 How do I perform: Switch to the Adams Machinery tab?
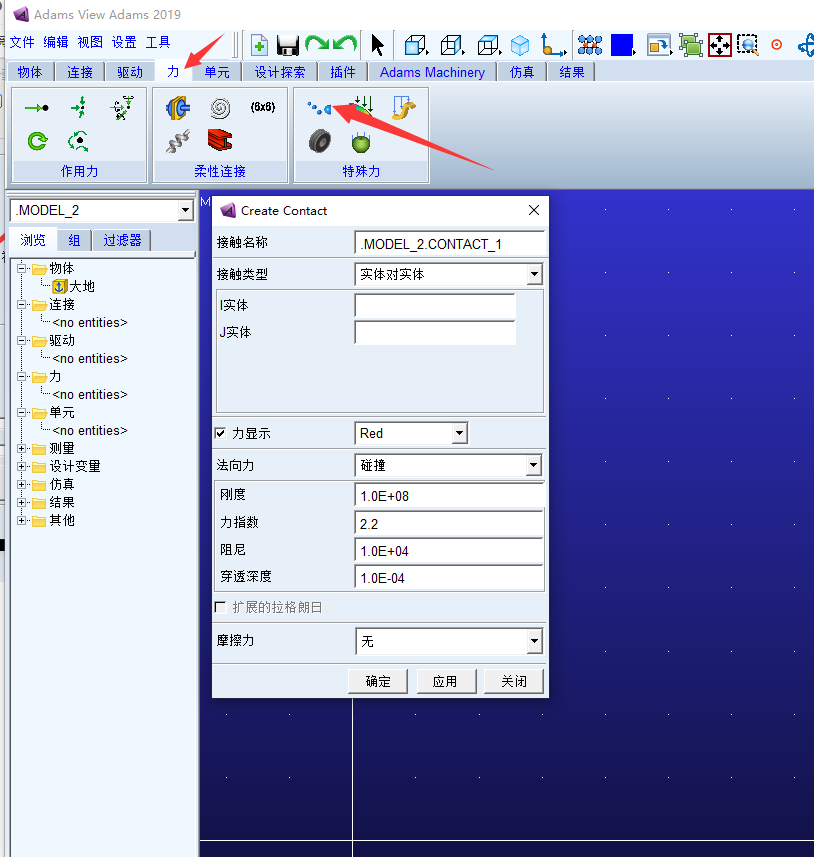pos(432,72)
